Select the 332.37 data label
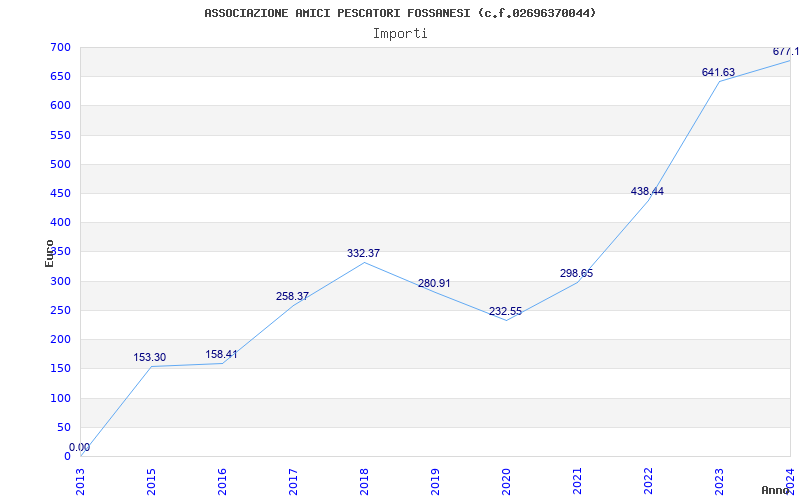This screenshot has width=800, height=500. (363, 253)
